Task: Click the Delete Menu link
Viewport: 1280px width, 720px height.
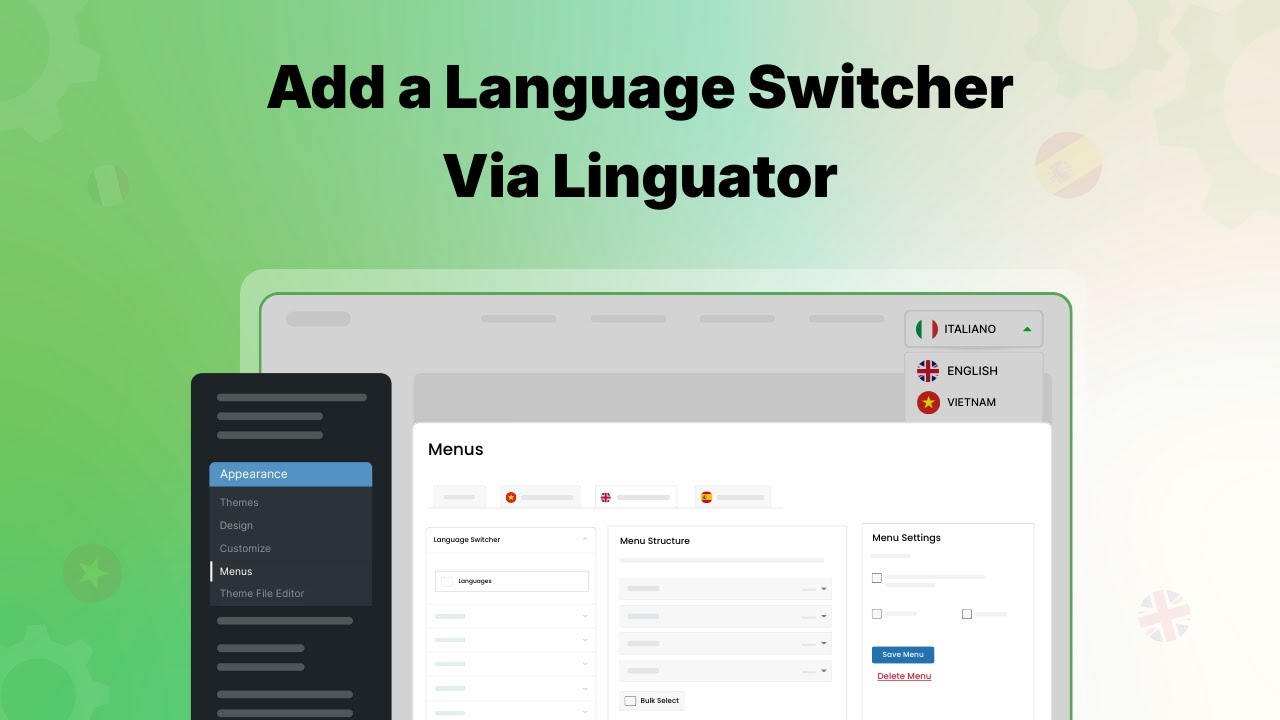Action: click(x=903, y=676)
